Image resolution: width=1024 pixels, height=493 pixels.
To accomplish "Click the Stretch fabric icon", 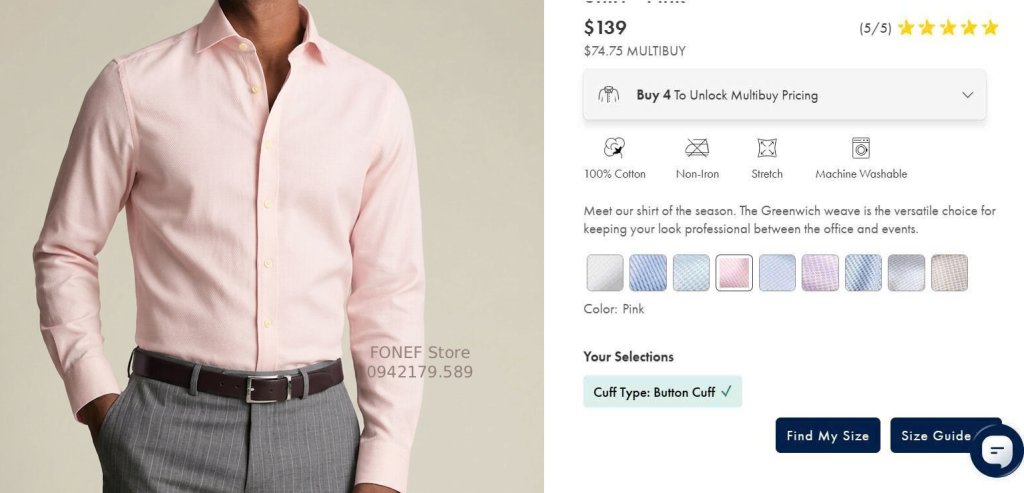I will pyautogui.click(x=767, y=148).
